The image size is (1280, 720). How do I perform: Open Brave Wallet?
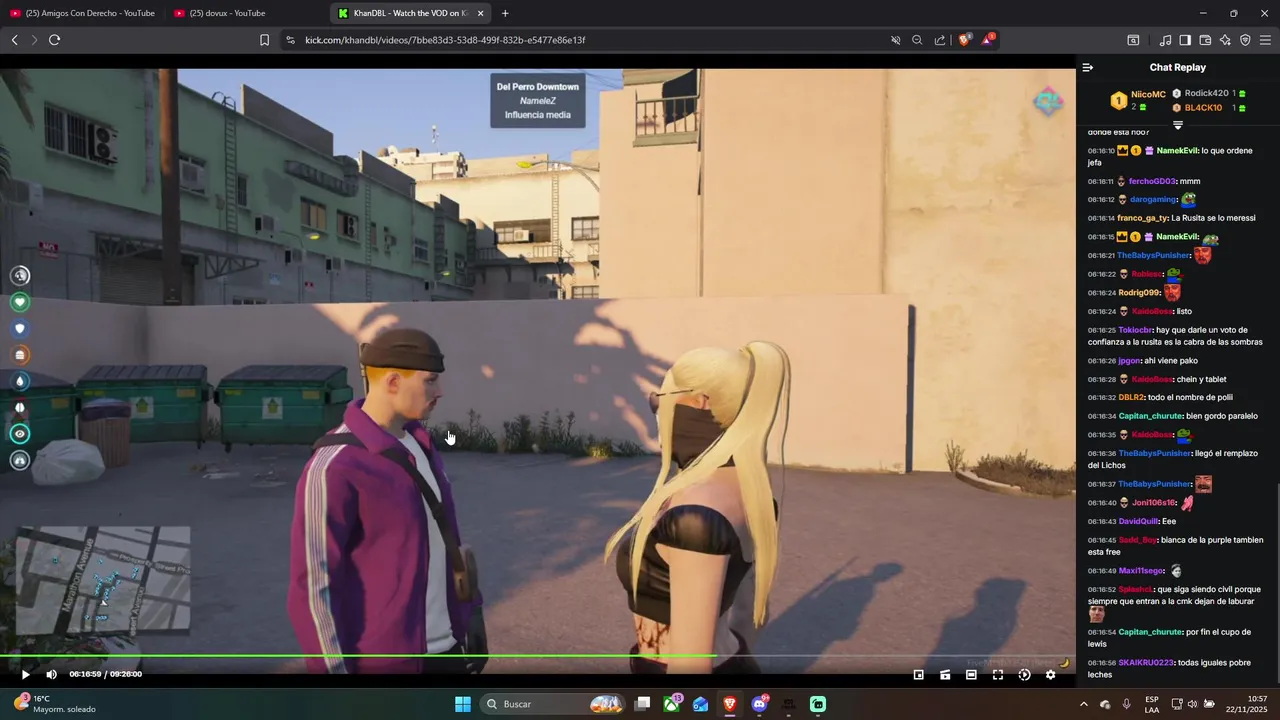(1205, 40)
